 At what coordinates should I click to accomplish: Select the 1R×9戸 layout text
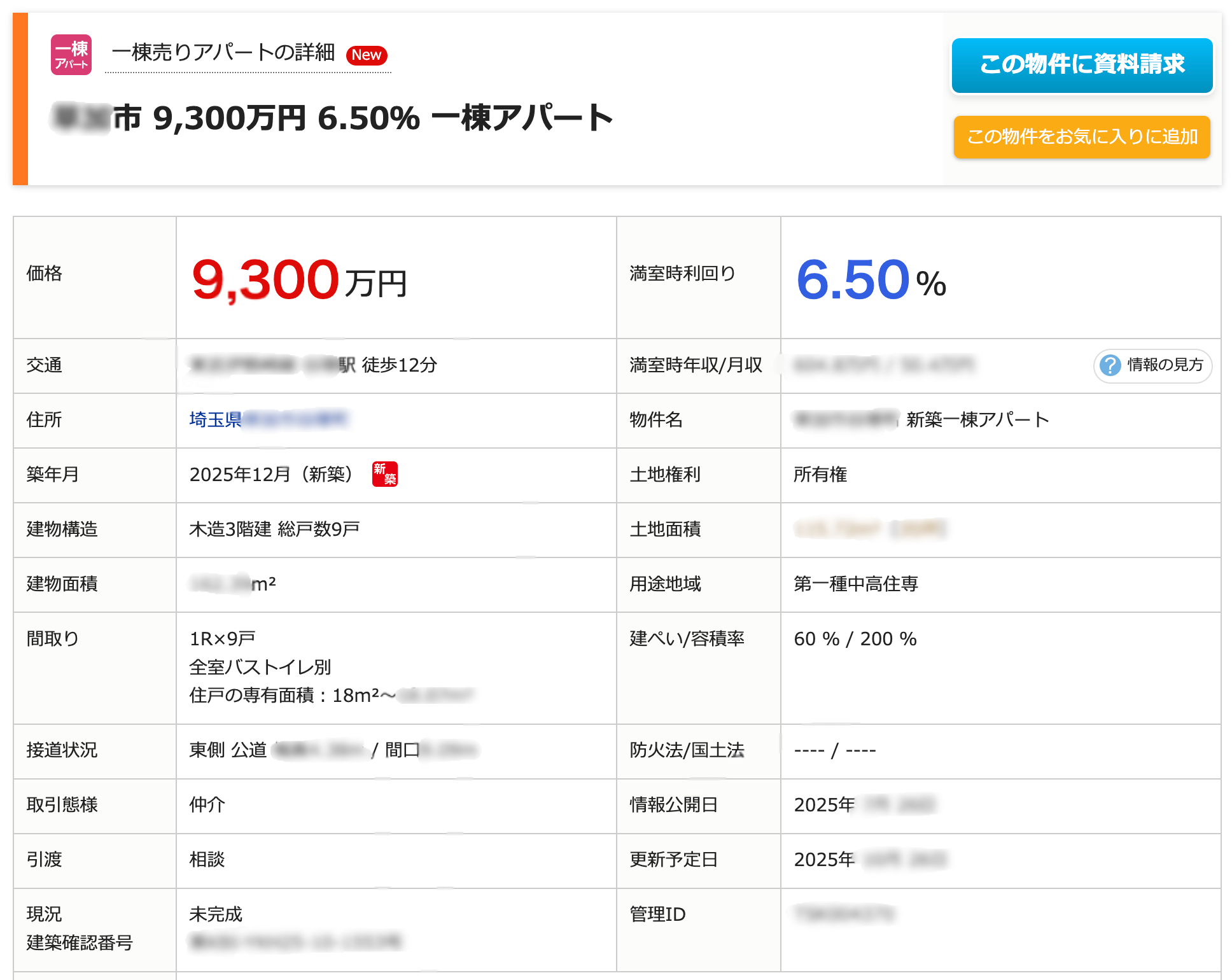tap(223, 638)
